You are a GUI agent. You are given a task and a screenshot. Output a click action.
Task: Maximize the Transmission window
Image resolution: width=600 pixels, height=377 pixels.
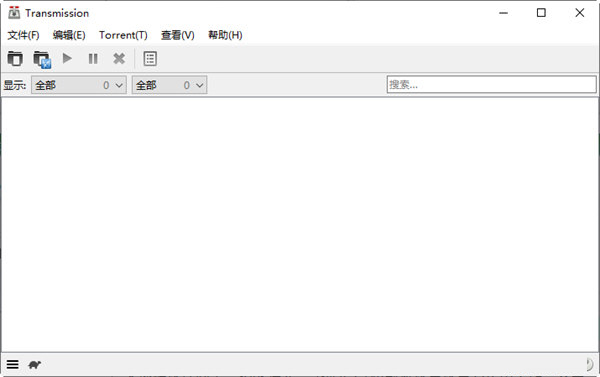(541, 13)
